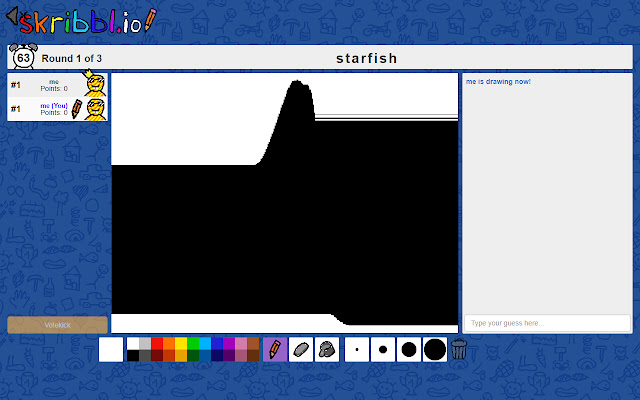This screenshot has width=640, height=400.
Task: Click the current color preview box
Action: pos(111,349)
